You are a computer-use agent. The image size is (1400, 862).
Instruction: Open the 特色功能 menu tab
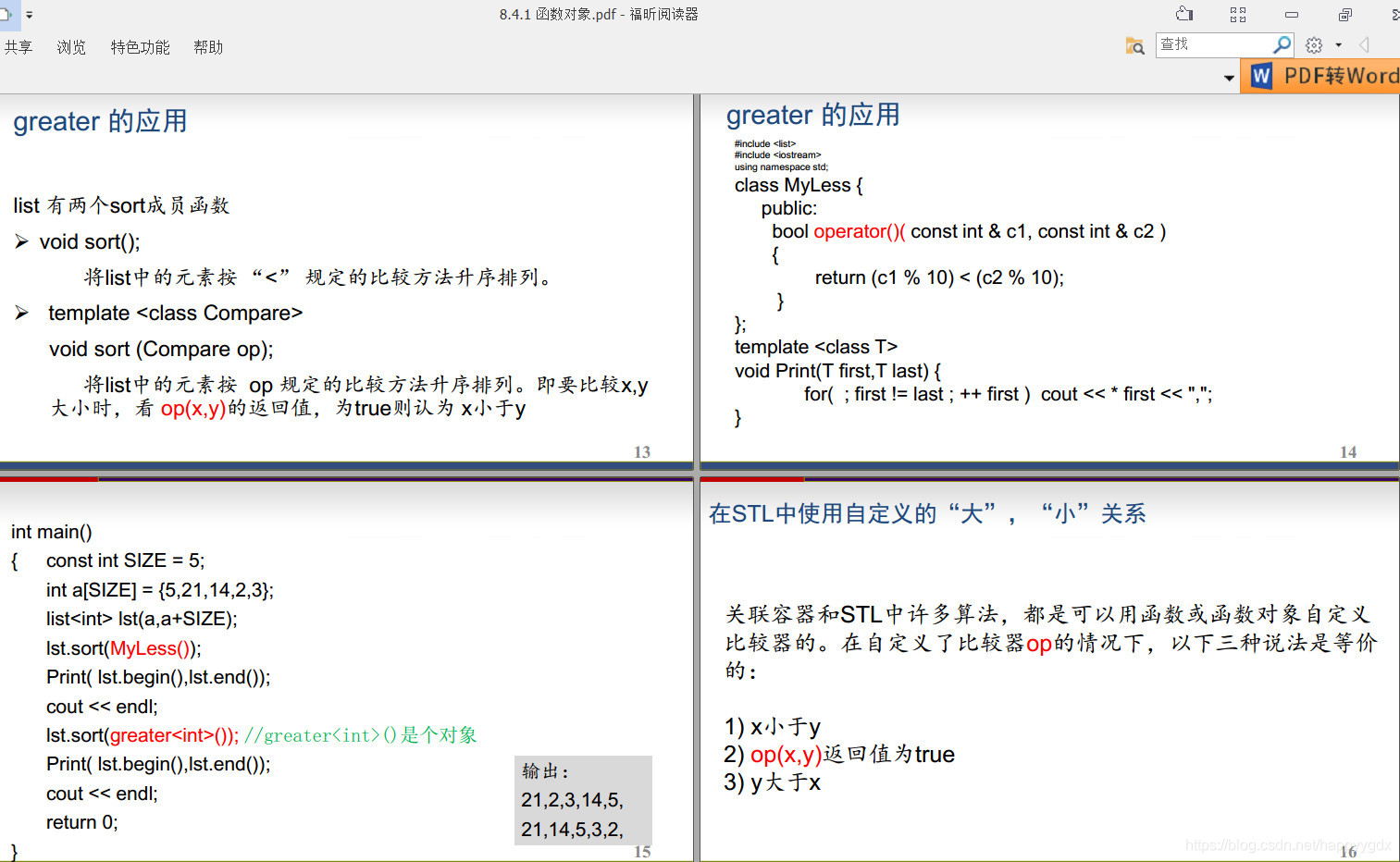coord(140,47)
